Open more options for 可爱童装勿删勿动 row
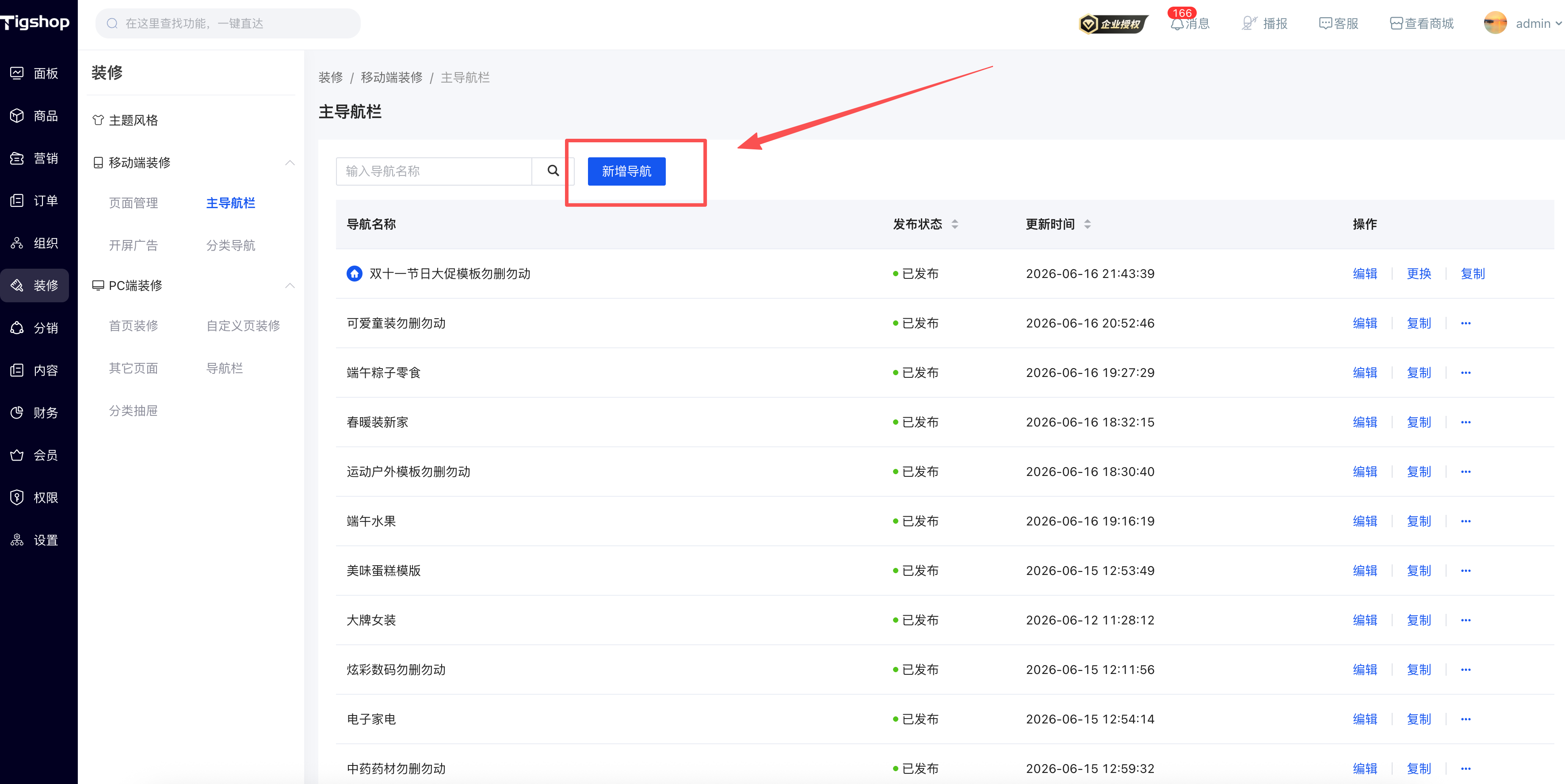1565x784 pixels. pos(1466,323)
